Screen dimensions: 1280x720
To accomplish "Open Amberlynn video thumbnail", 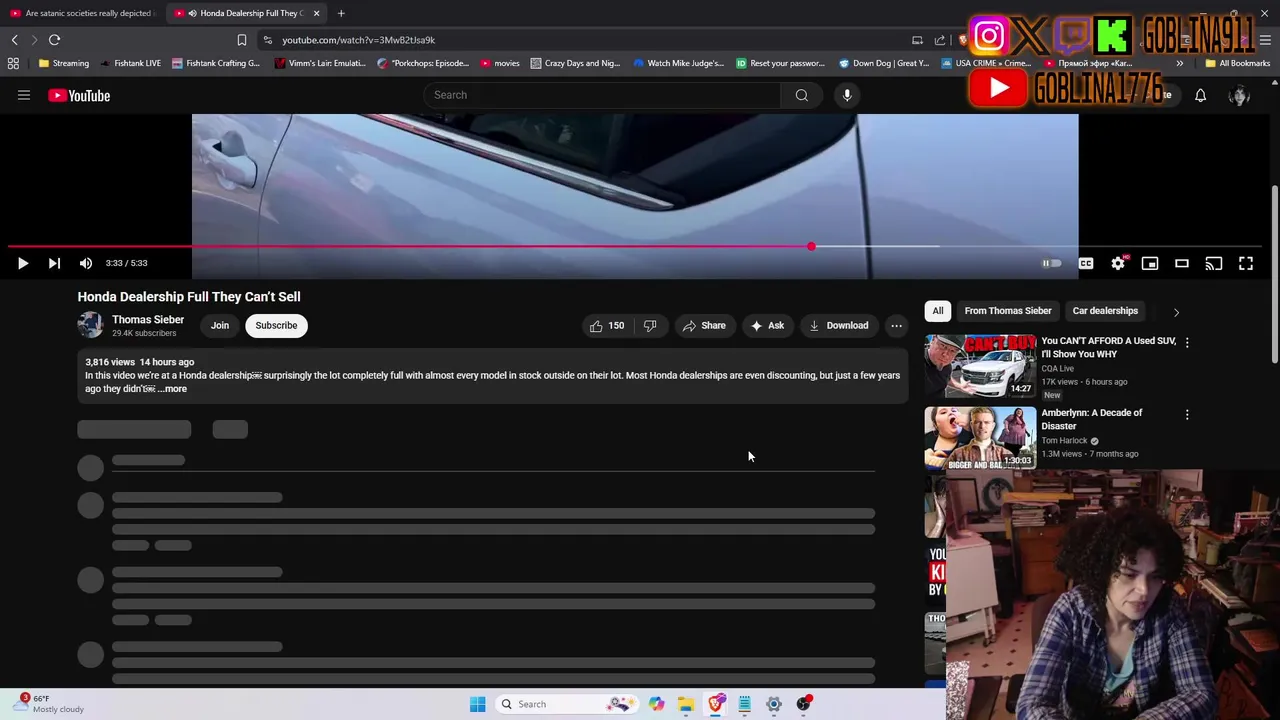I will (980, 438).
